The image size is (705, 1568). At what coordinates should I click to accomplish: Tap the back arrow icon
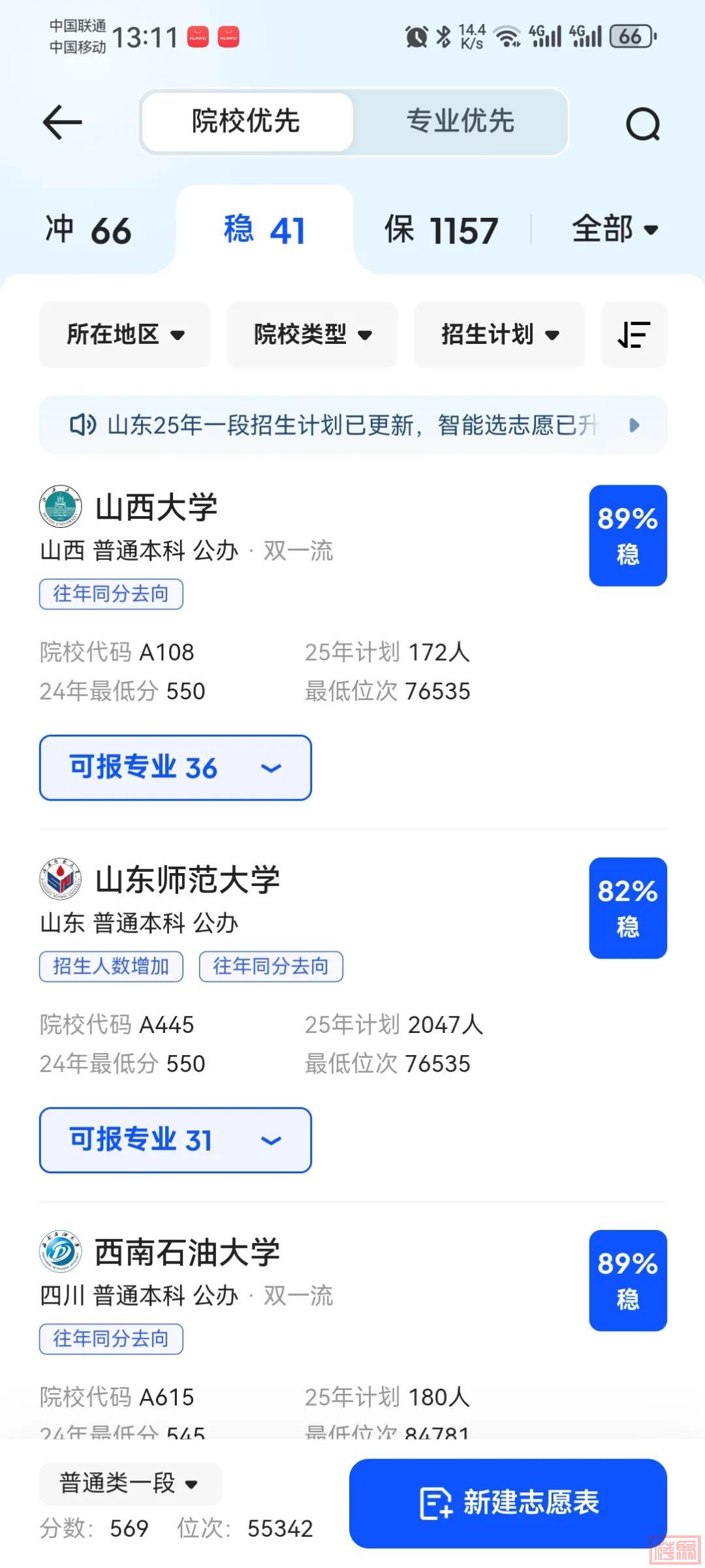pos(62,122)
